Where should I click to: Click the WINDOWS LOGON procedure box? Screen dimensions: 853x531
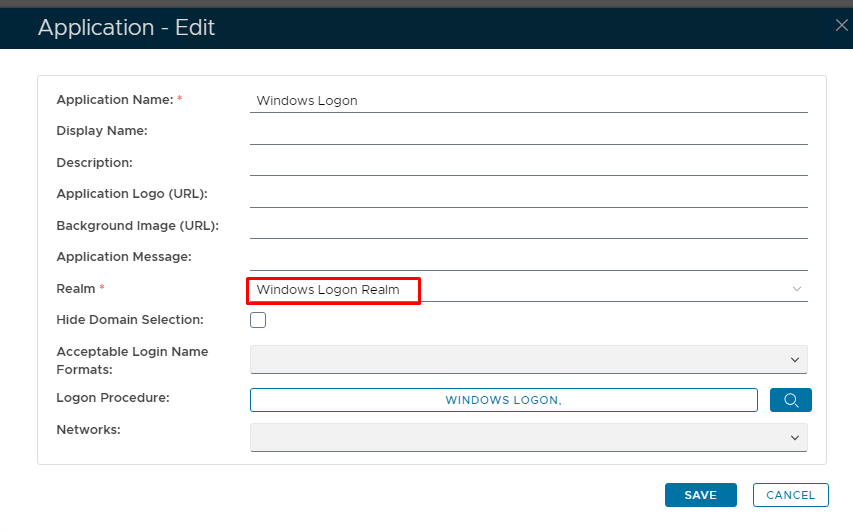click(503, 400)
